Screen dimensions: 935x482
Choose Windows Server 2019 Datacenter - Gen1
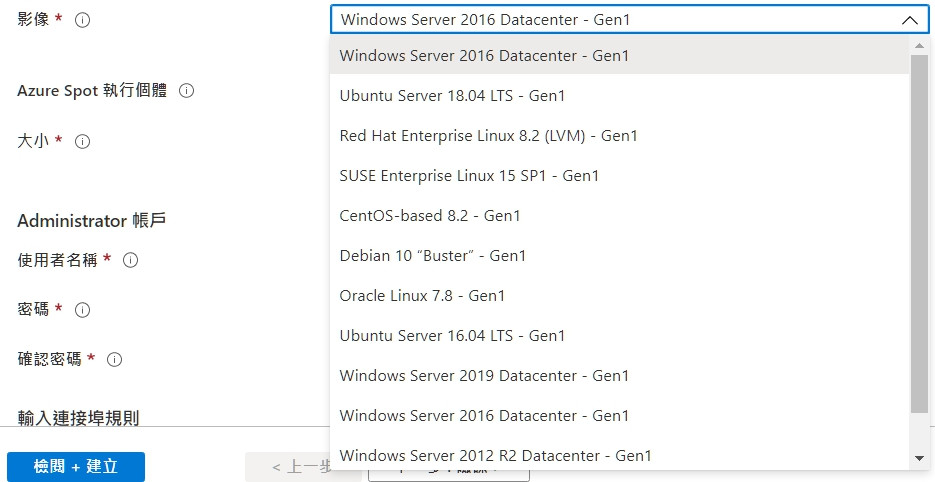pyautogui.click(x=484, y=376)
